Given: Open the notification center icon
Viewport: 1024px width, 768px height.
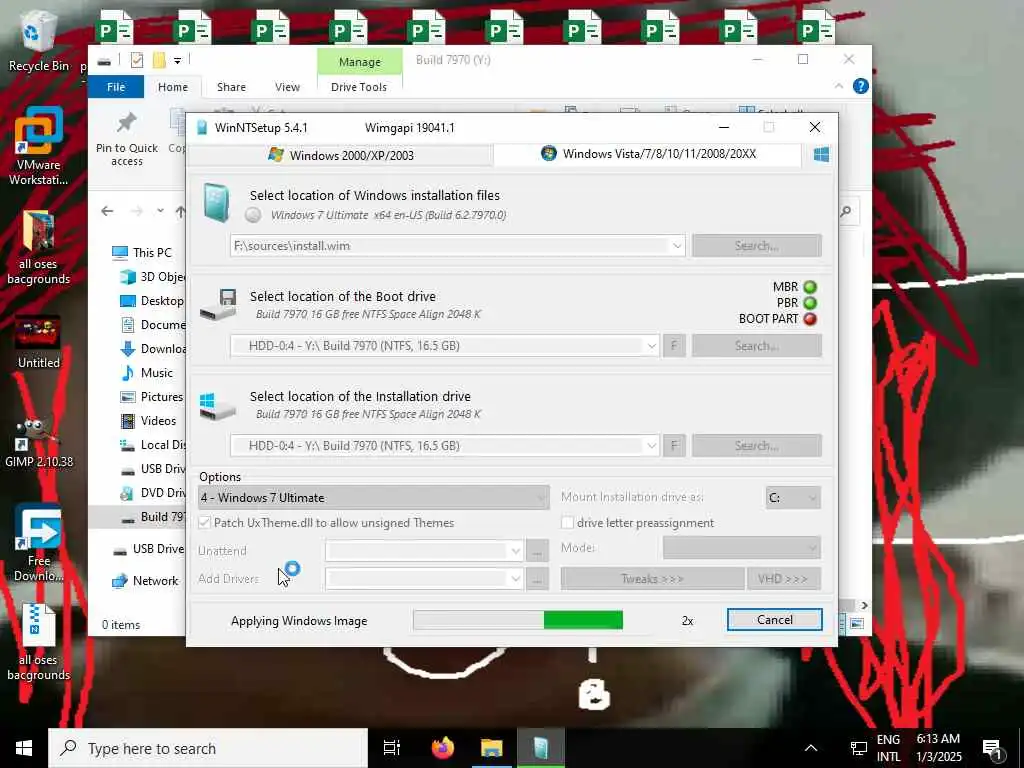Looking at the screenshot, I should 993,748.
